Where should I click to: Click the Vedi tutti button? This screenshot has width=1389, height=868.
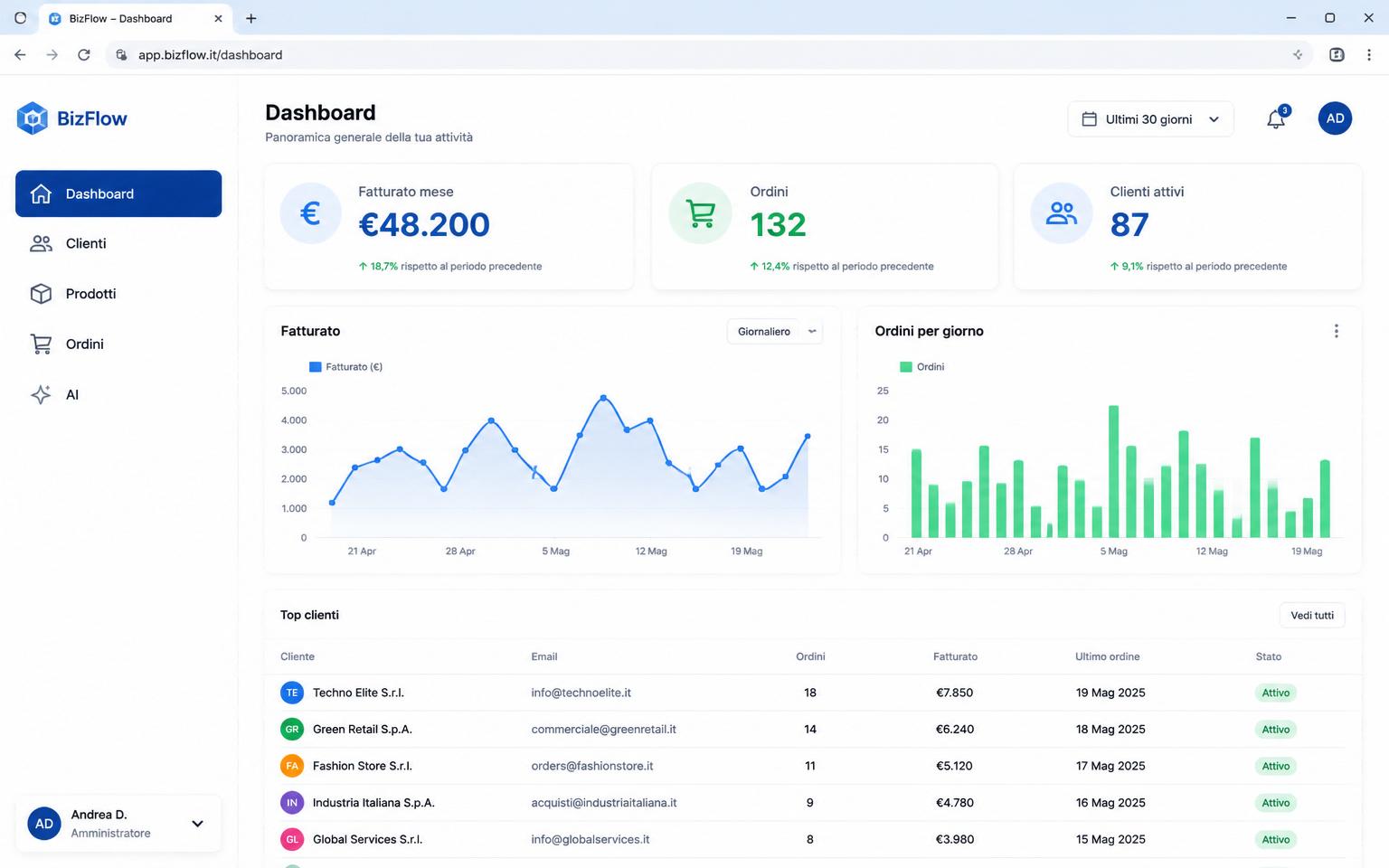pyautogui.click(x=1312, y=616)
